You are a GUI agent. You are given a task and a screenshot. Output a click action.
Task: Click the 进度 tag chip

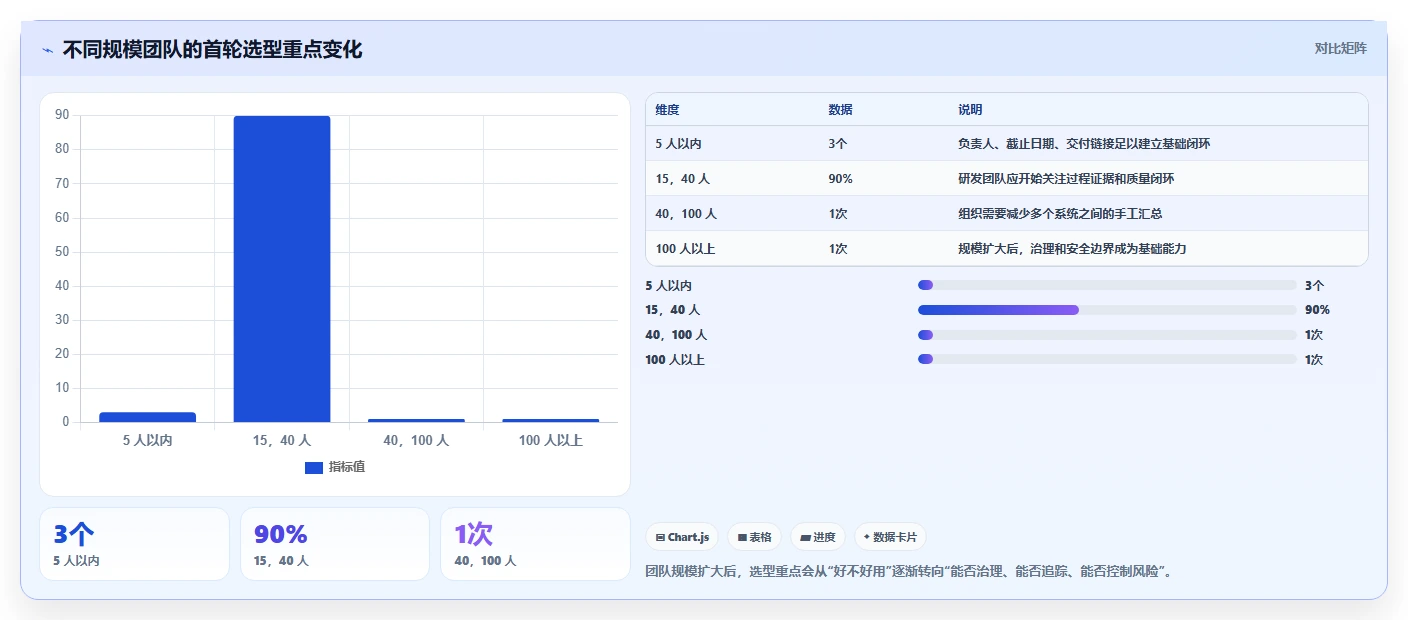(818, 537)
